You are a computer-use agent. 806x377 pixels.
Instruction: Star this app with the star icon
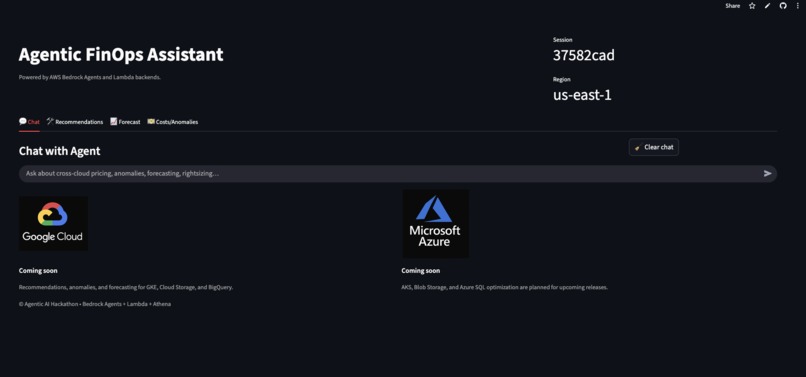[752, 6]
